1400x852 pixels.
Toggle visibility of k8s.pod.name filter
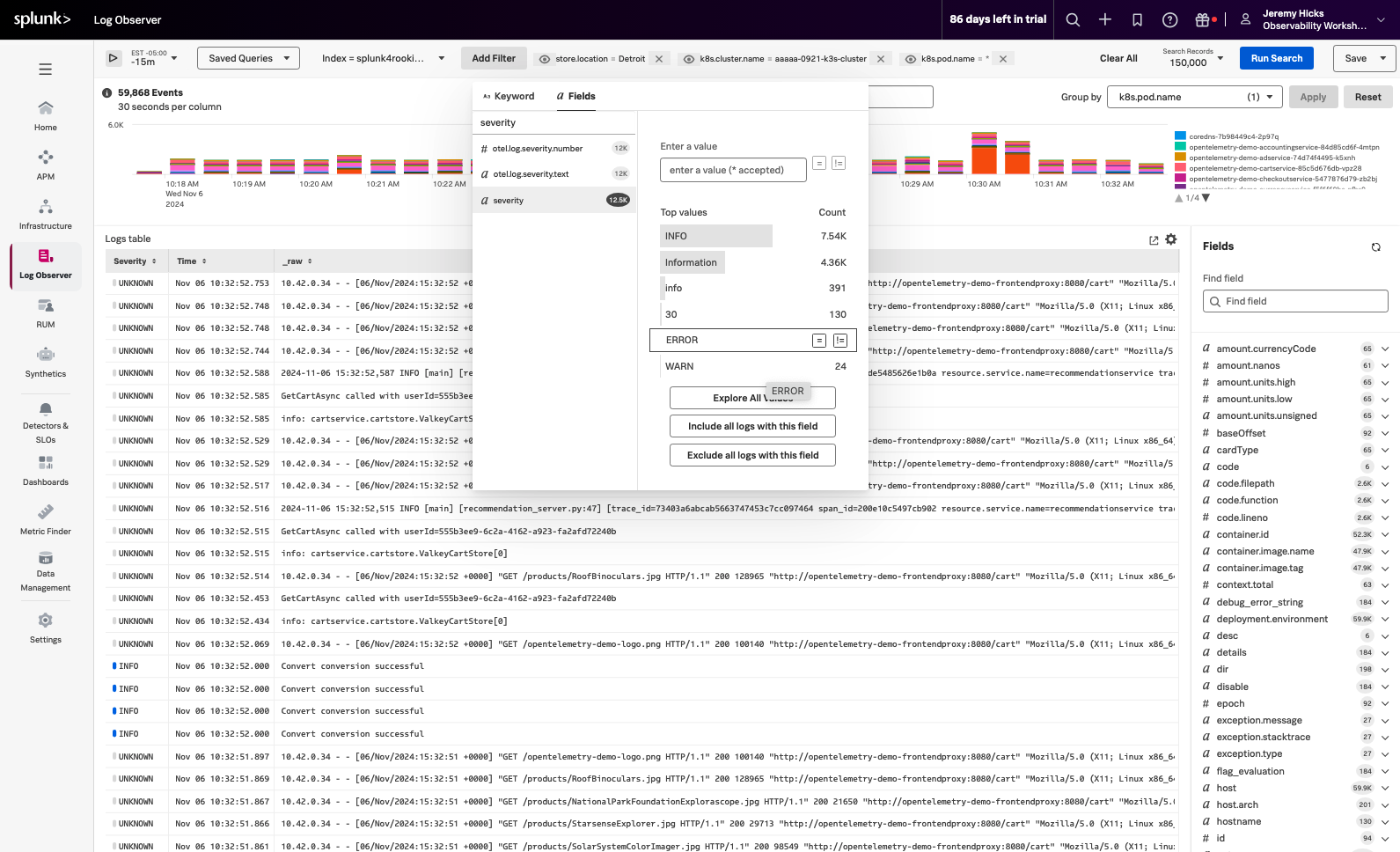click(x=911, y=59)
